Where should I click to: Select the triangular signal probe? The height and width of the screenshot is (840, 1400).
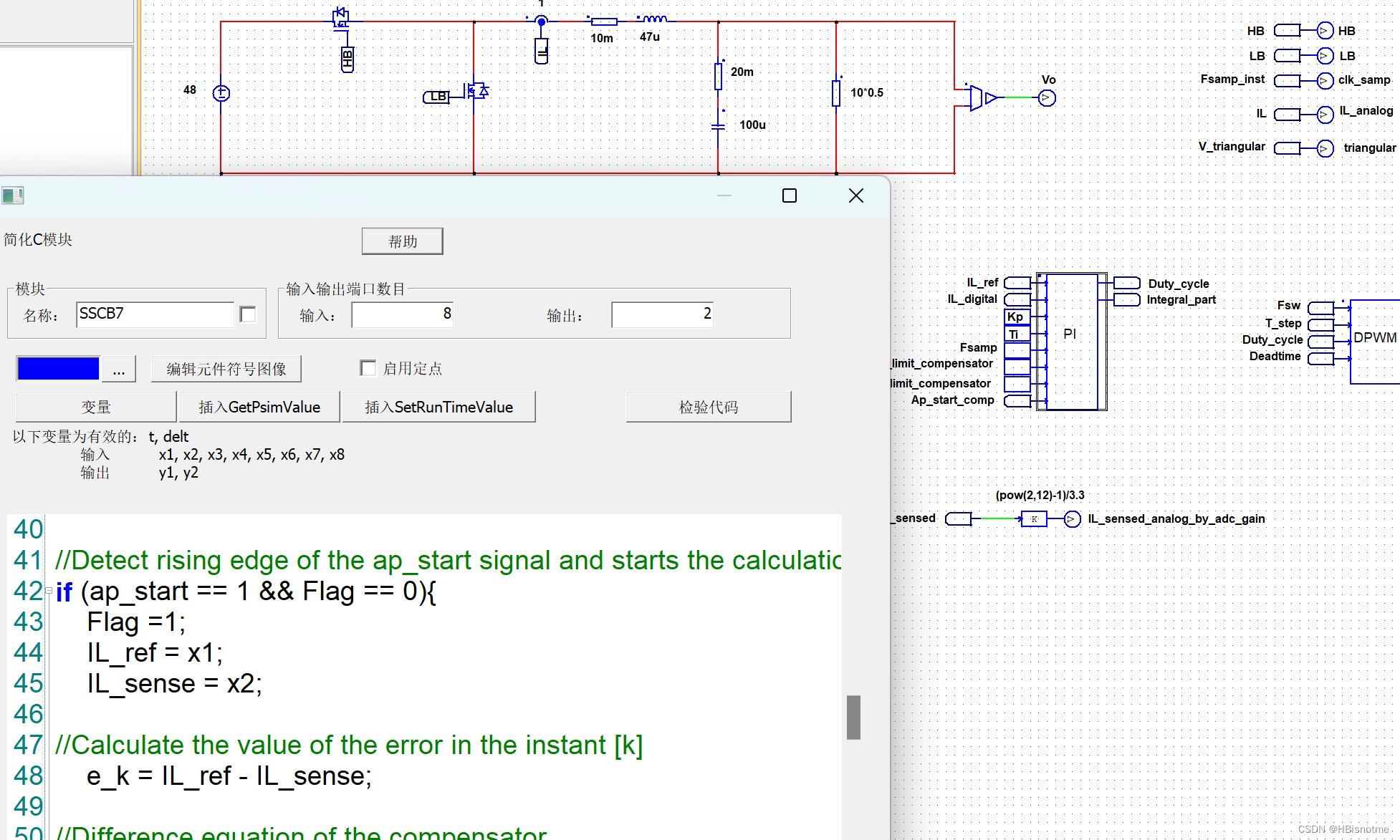(x=1325, y=148)
